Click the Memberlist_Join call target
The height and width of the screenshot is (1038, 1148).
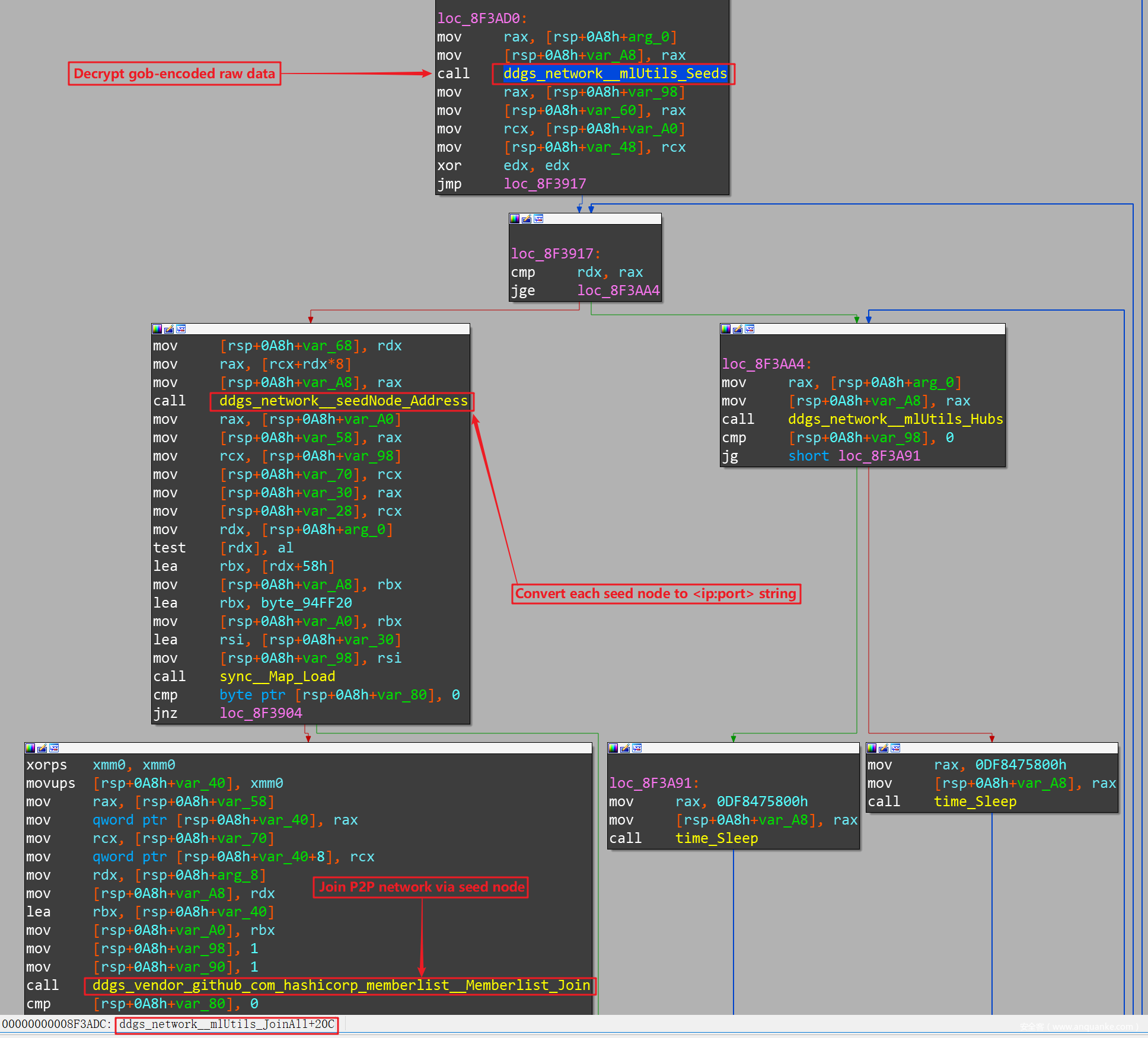click(x=341, y=986)
